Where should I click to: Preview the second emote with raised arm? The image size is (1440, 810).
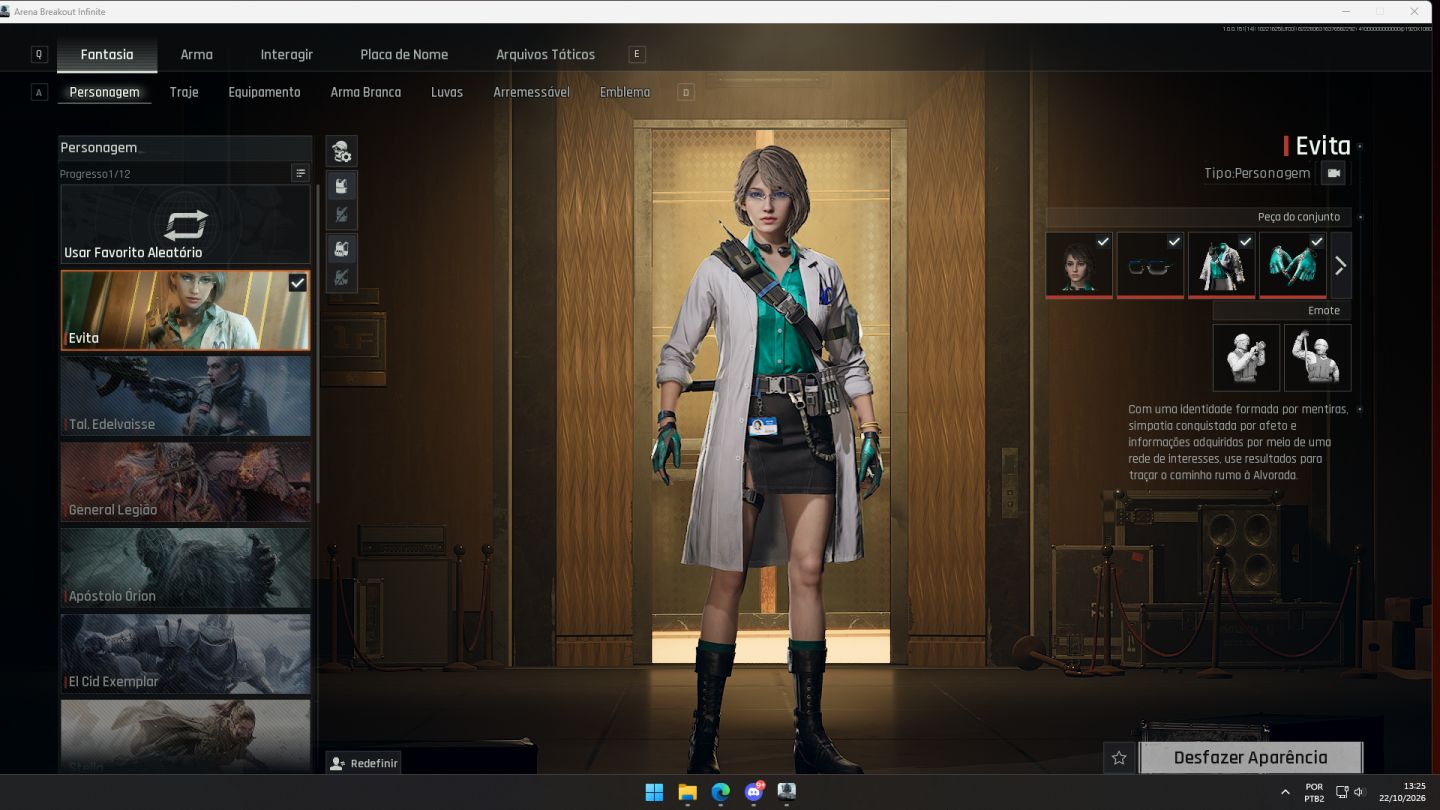click(x=1318, y=357)
